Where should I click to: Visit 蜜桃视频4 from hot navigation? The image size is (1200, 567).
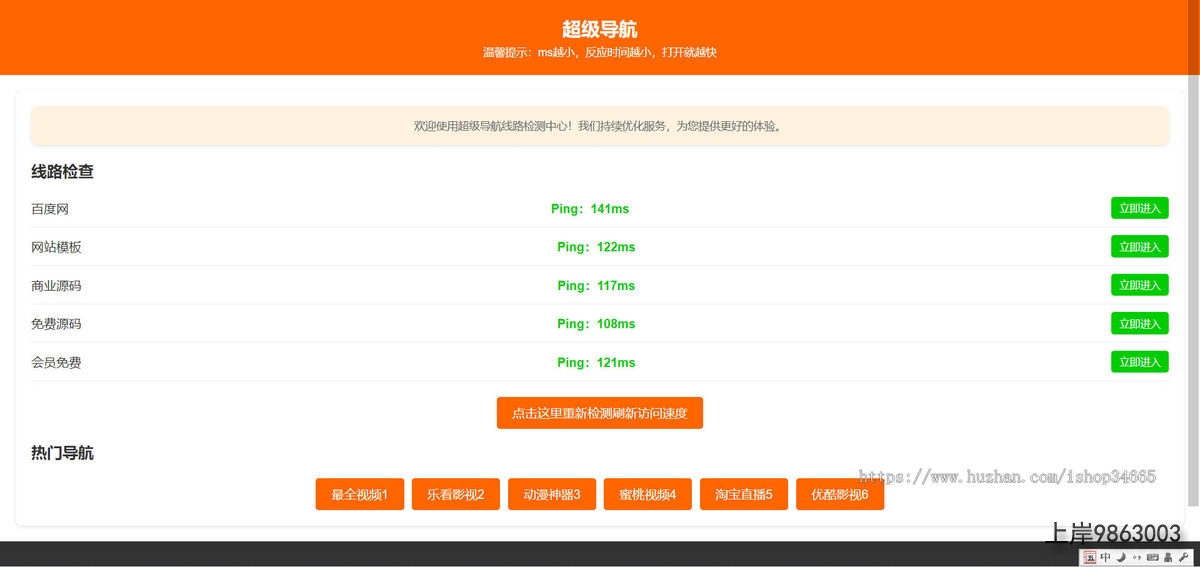[x=647, y=494]
